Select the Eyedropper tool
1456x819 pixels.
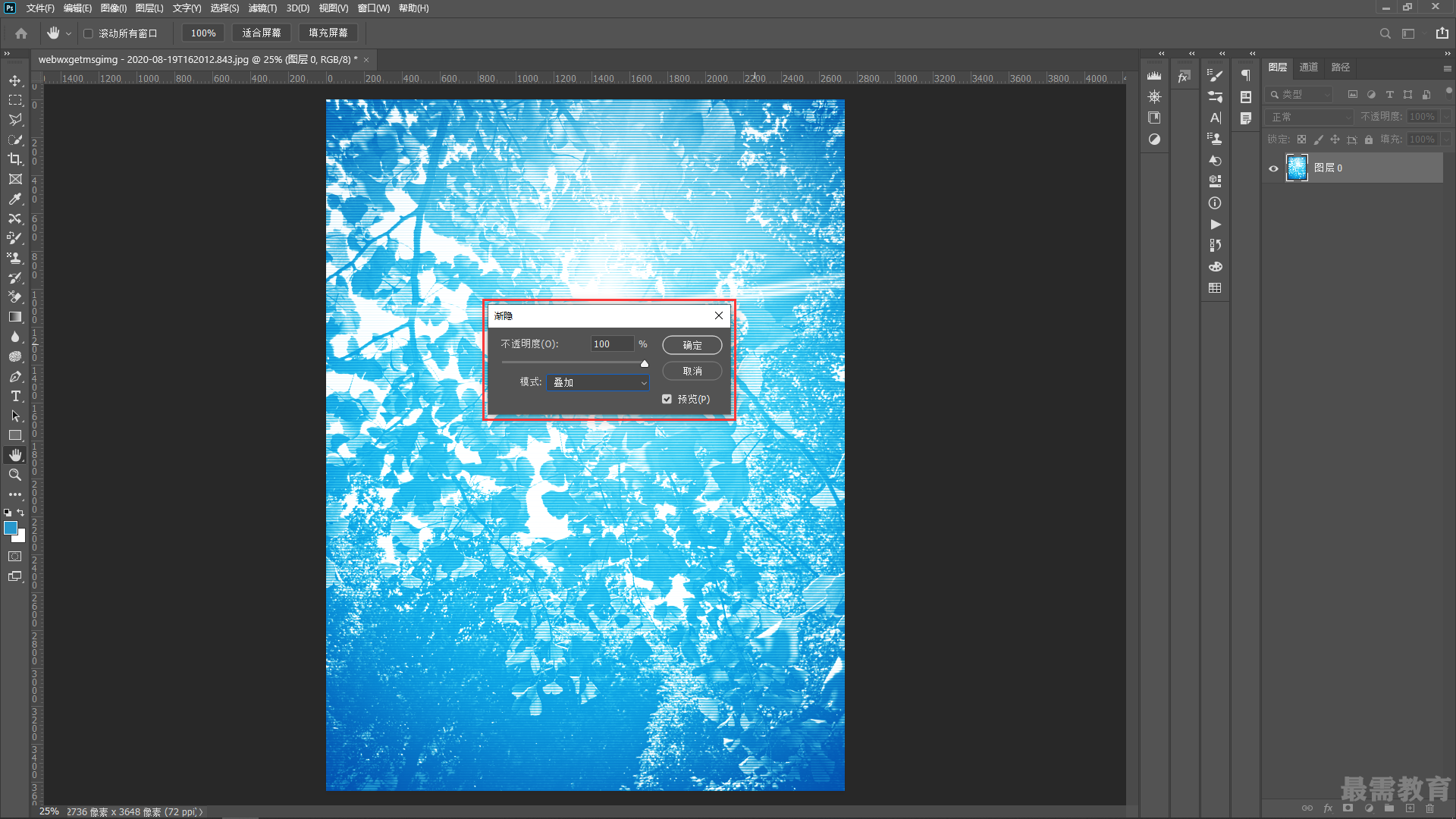[x=15, y=199]
